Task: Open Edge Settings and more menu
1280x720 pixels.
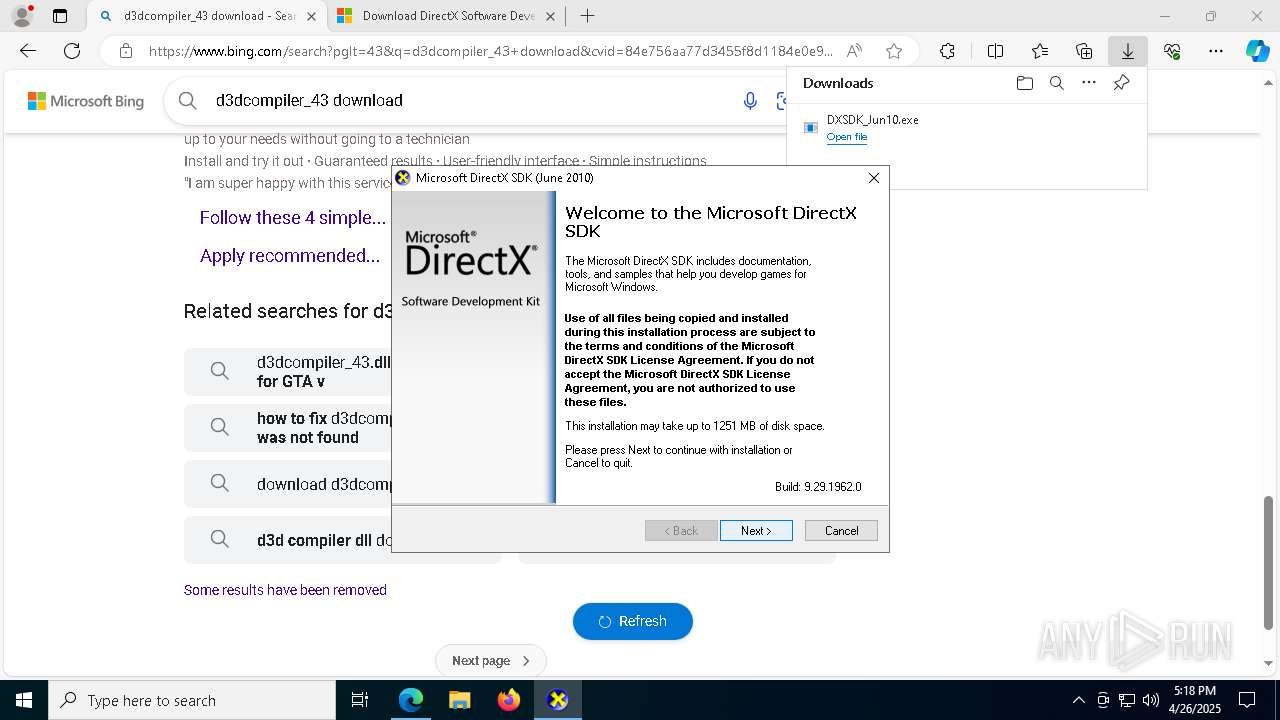Action: [x=1216, y=51]
